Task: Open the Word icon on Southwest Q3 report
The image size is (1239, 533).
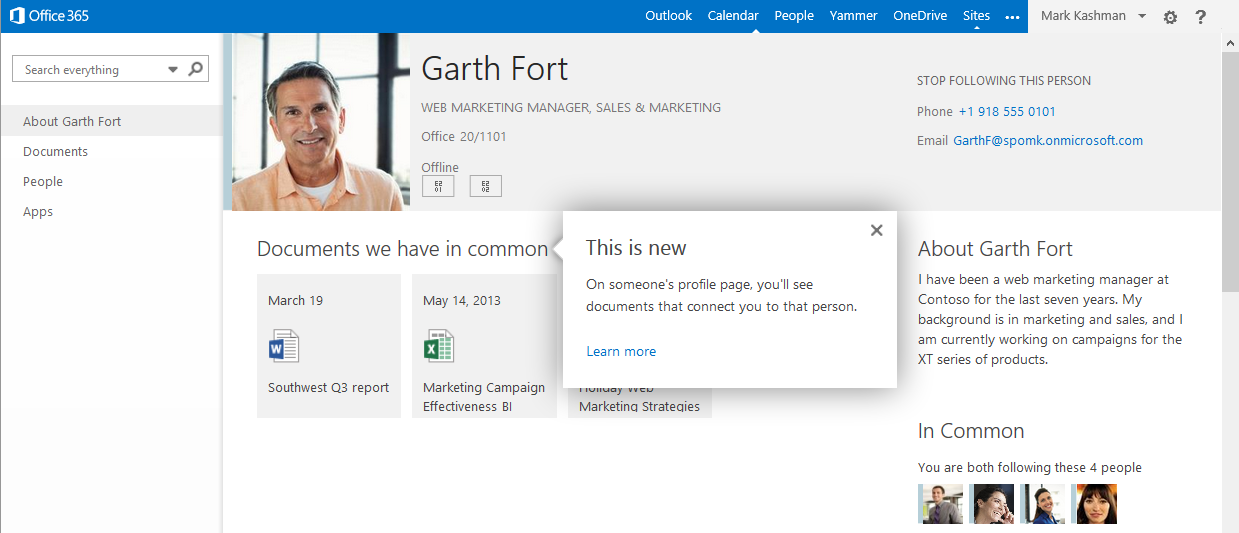Action: pos(284,346)
